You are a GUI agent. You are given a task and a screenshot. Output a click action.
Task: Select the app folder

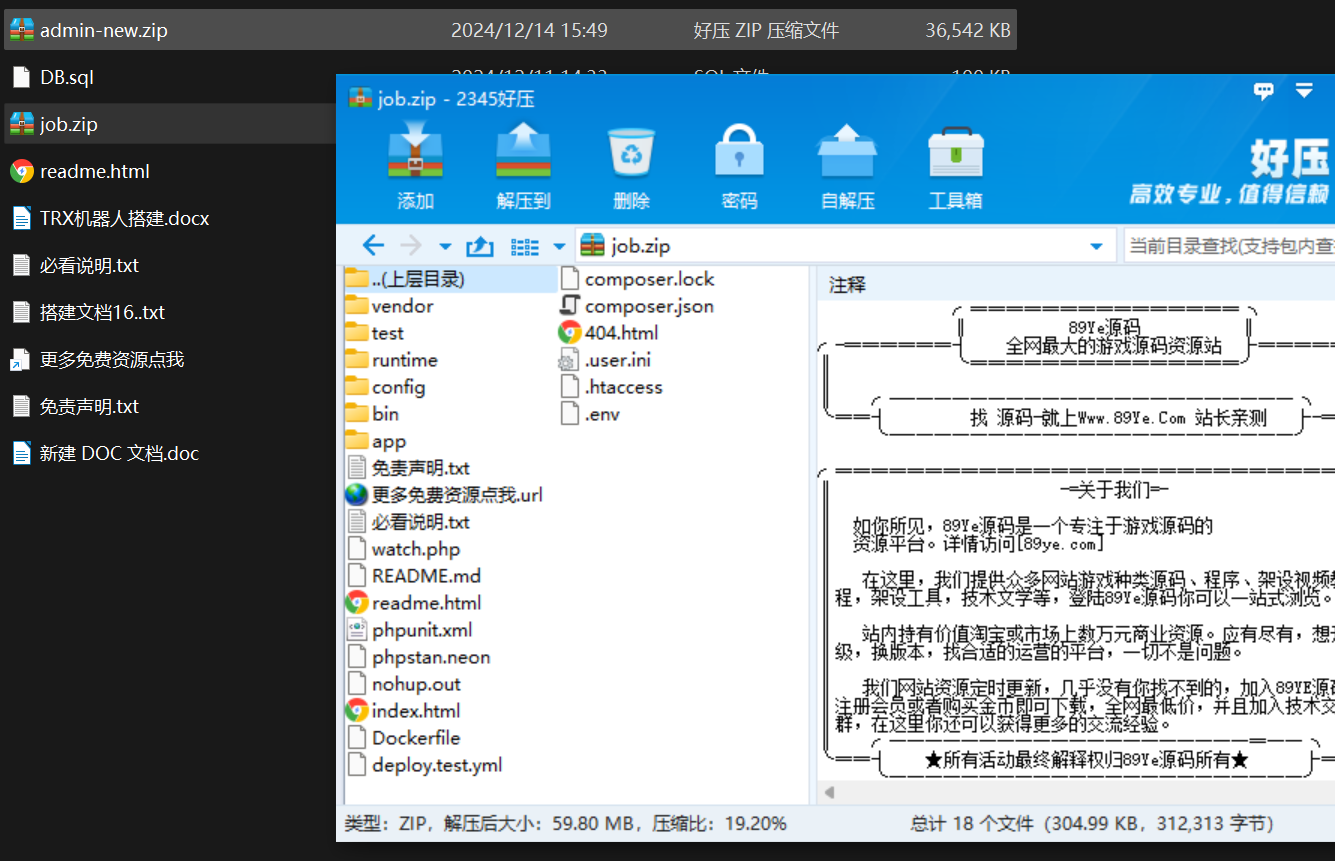(x=376, y=441)
